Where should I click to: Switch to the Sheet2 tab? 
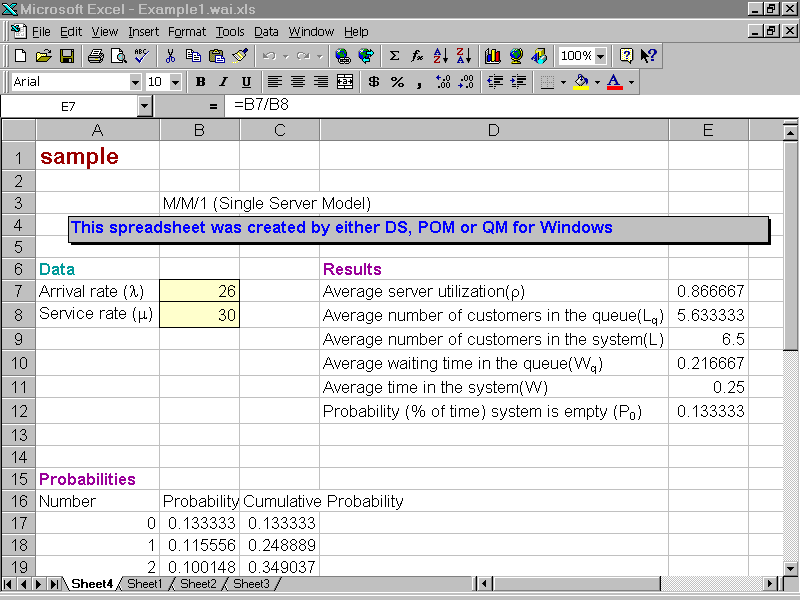point(197,584)
